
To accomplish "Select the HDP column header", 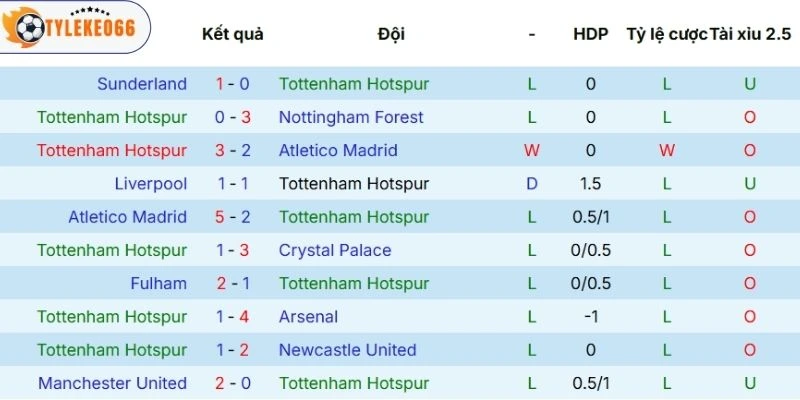I will pyautogui.click(x=590, y=34).
